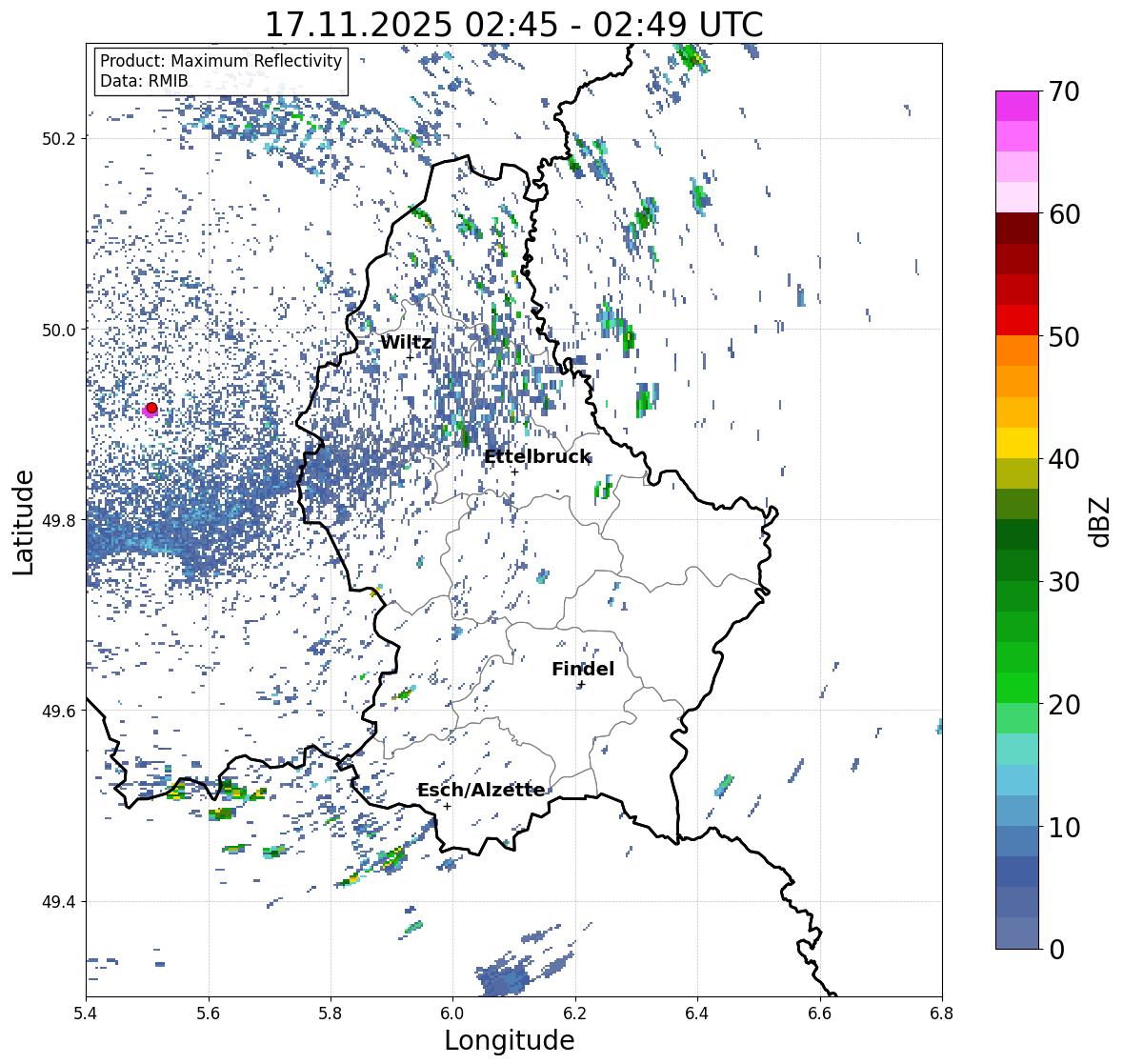Click the 0 tick label on colorbar
1123x1064 pixels.
tap(1056, 950)
